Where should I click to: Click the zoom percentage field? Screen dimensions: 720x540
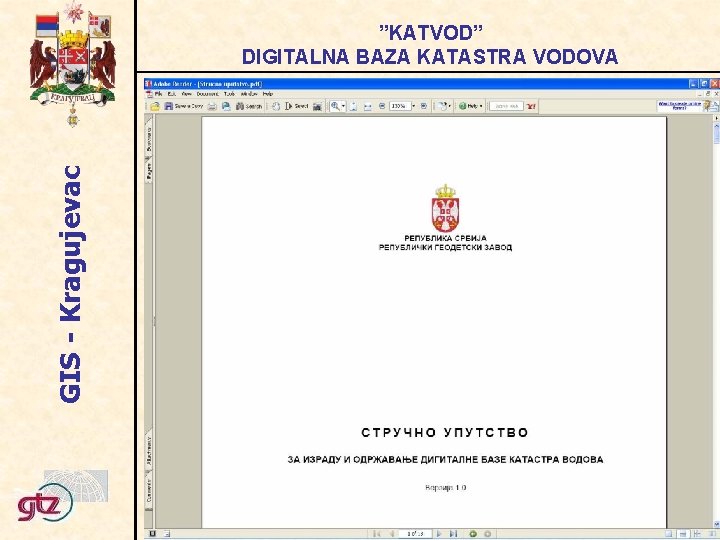pos(399,106)
